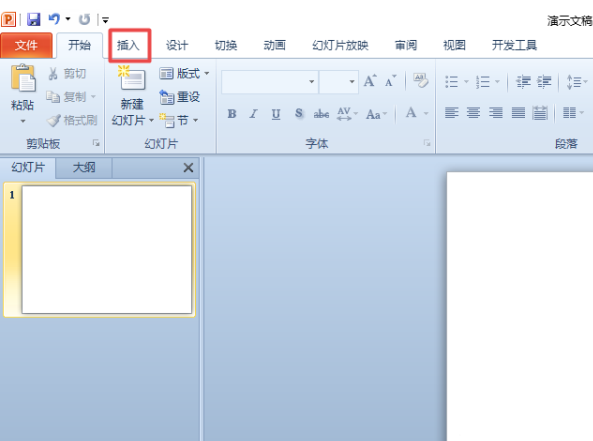Toggle Bold formatting
Image resolution: width=593 pixels, height=441 pixels.
tap(232, 113)
